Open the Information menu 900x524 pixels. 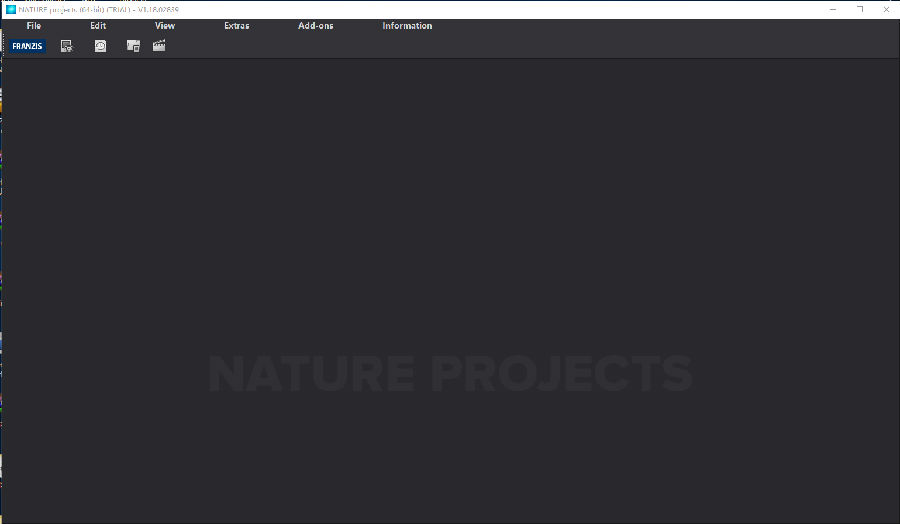[x=407, y=26]
